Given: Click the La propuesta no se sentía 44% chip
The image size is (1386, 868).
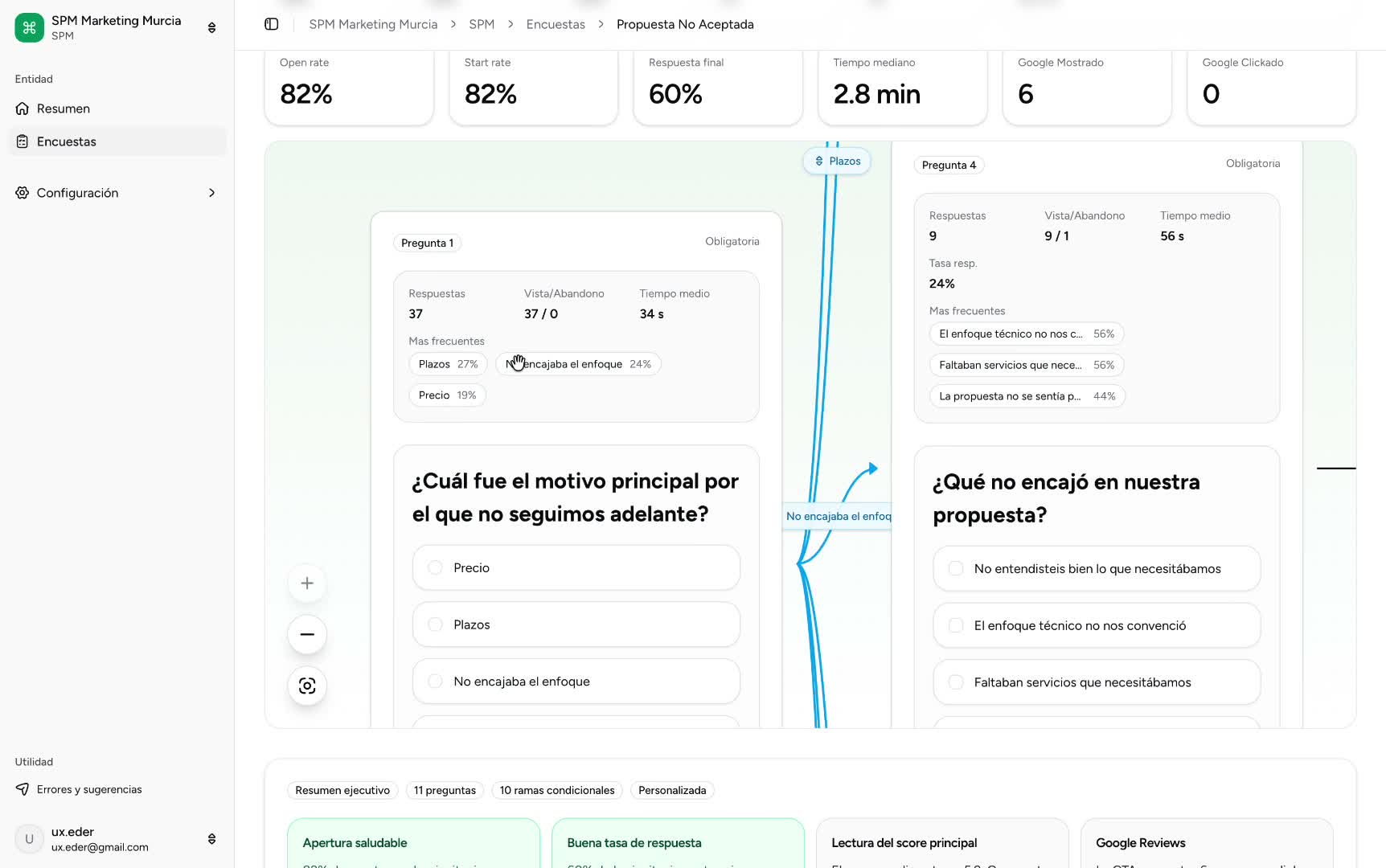Looking at the screenshot, I should click(1027, 396).
